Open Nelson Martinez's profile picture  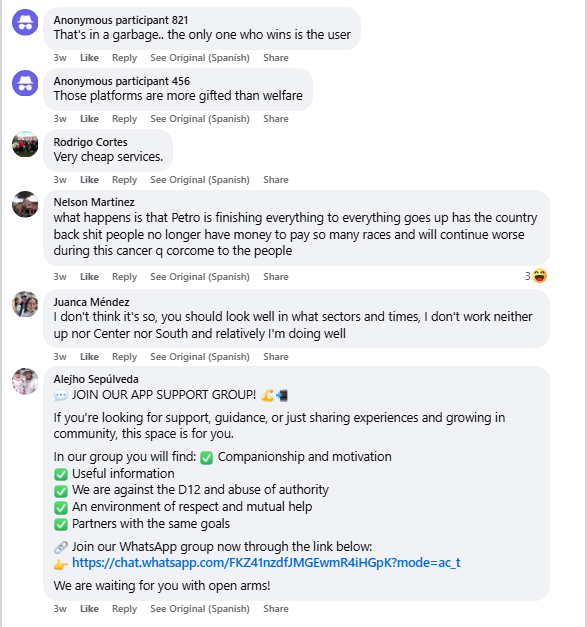pos(25,204)
